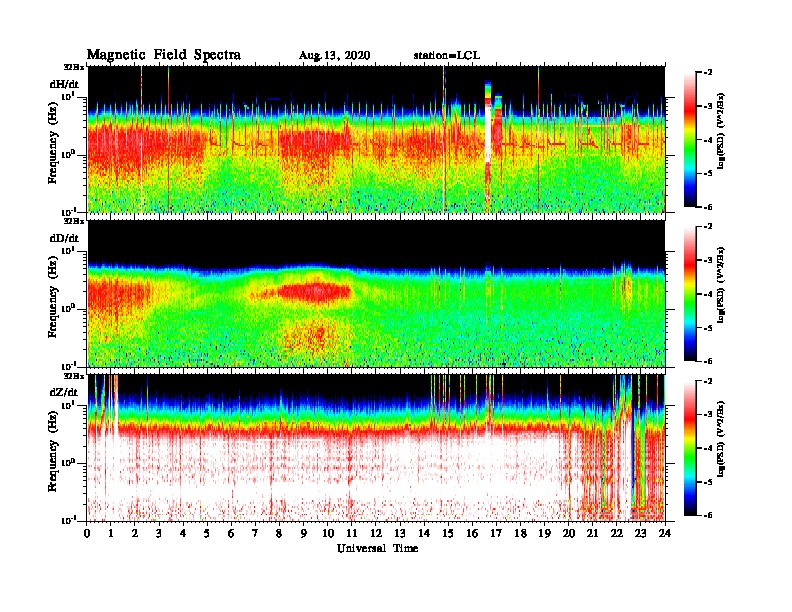Click the "24" hour tick on the time axis
This screenshot has height=612, width=792.
point(665,534)
